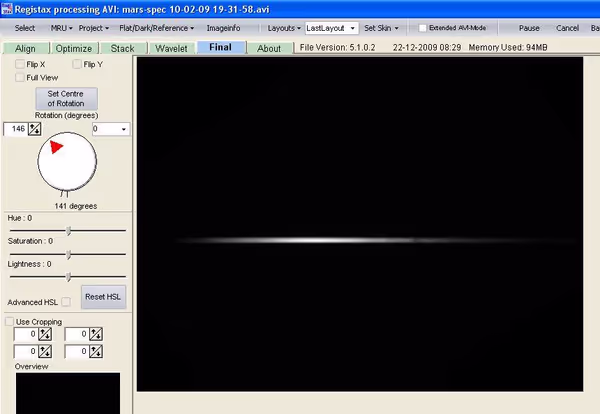The width and height of the screenshot is (600, 414).
Task: Open the Stack tab
Action: (x=123, y=48)
